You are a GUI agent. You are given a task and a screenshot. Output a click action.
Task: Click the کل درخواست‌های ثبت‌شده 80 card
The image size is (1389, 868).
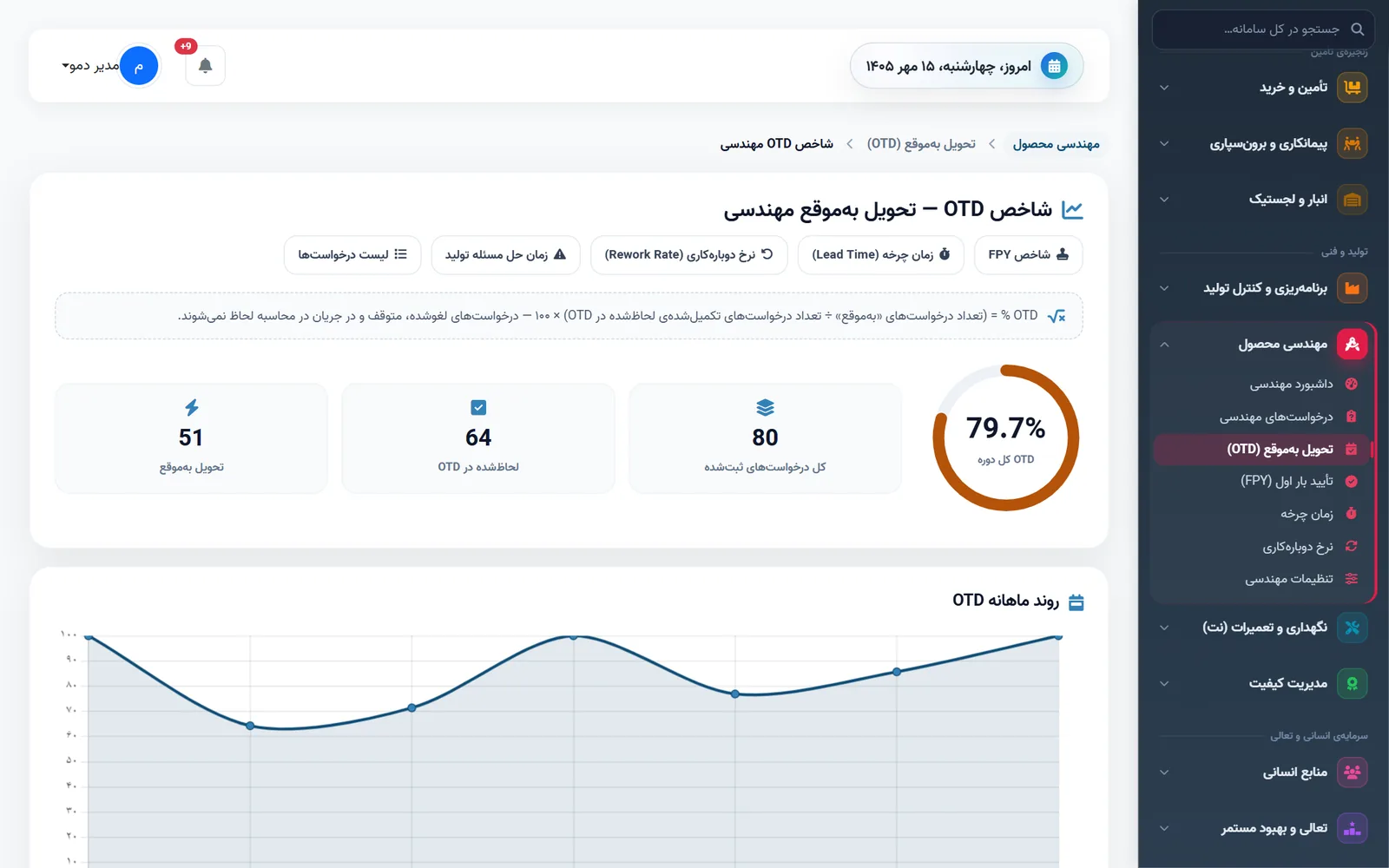pos(765,438)
